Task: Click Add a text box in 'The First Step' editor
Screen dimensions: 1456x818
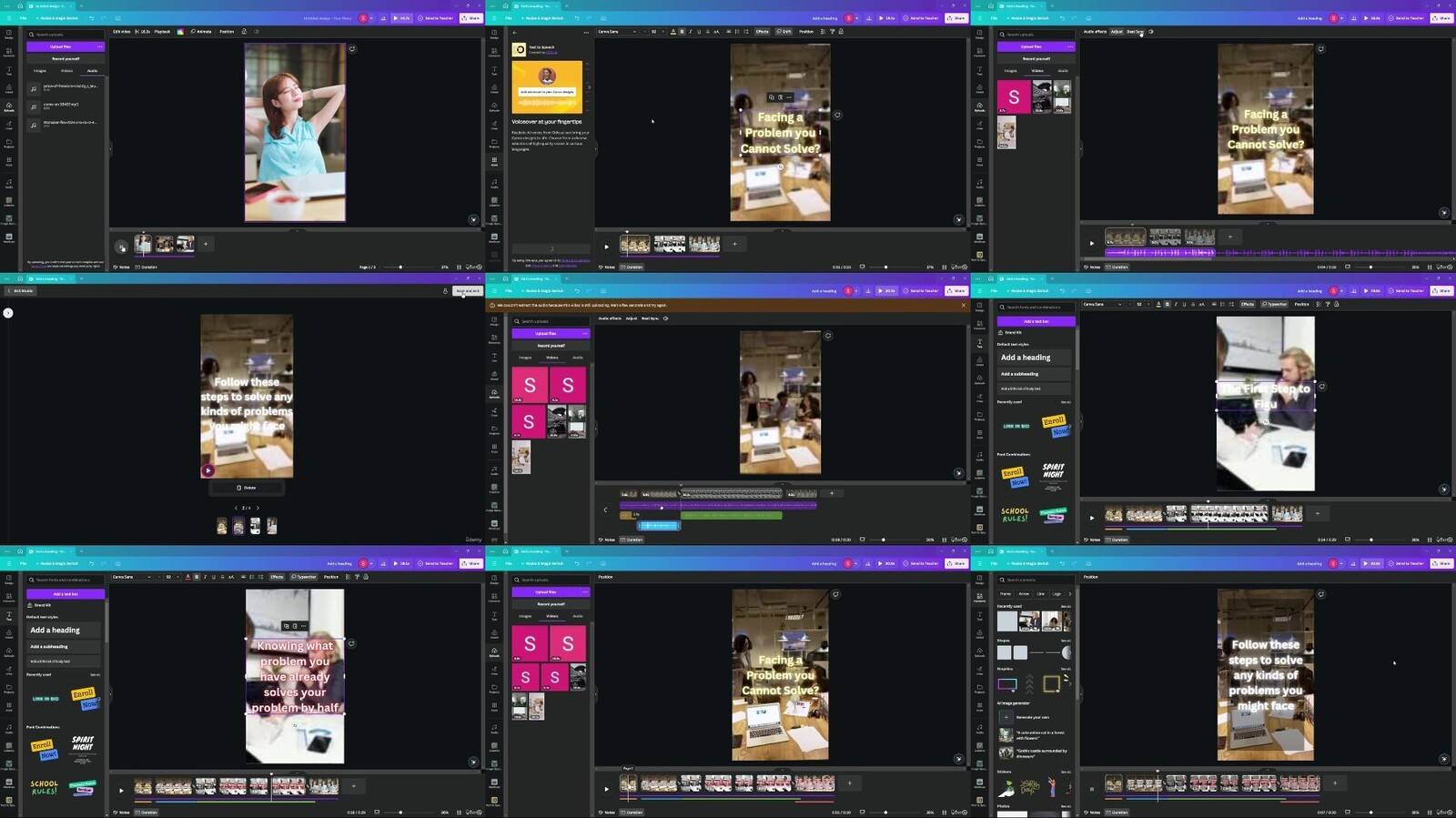Action: point(1036,321)
